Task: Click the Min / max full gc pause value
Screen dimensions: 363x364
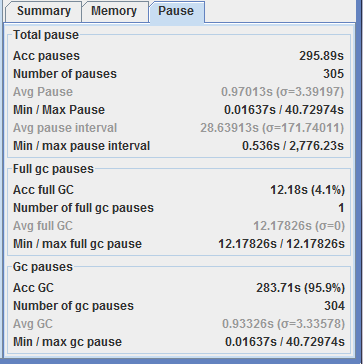Action: coord(281,244)
